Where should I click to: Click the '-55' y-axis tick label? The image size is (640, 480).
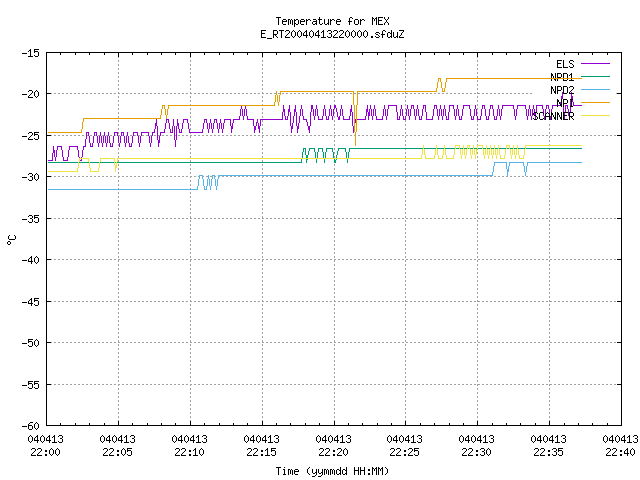coord(31,384)
